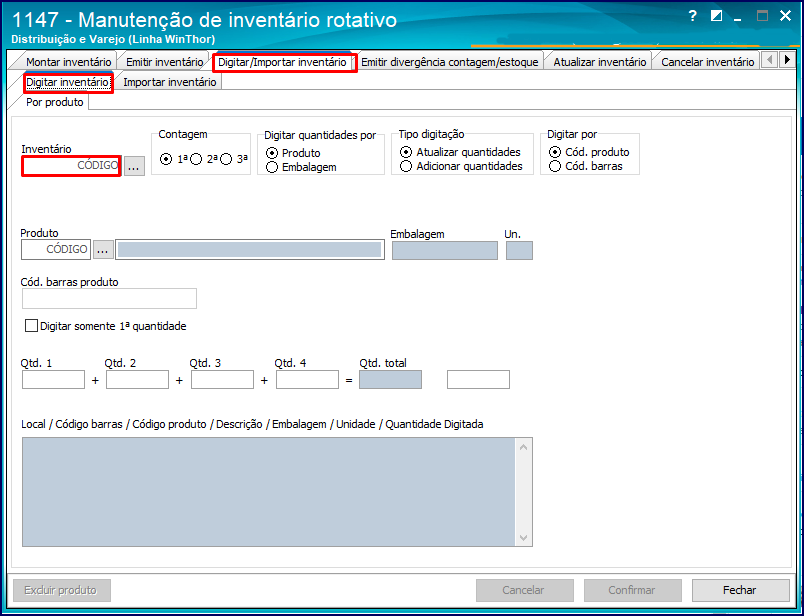Open help via question mark icon
Viewport: 804px width, 616px height.
point(693,16)
